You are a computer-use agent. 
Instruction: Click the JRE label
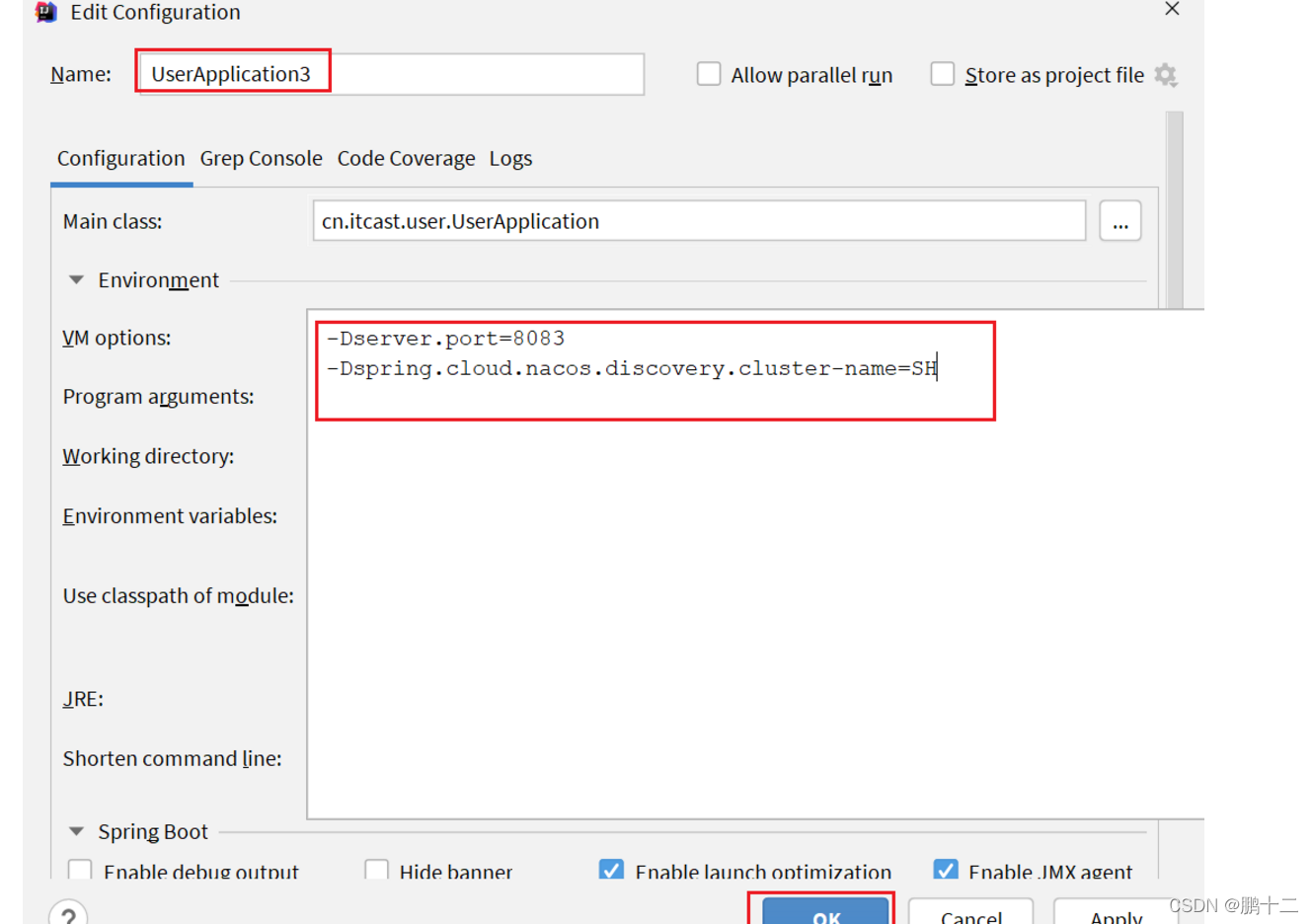[83, 699]
